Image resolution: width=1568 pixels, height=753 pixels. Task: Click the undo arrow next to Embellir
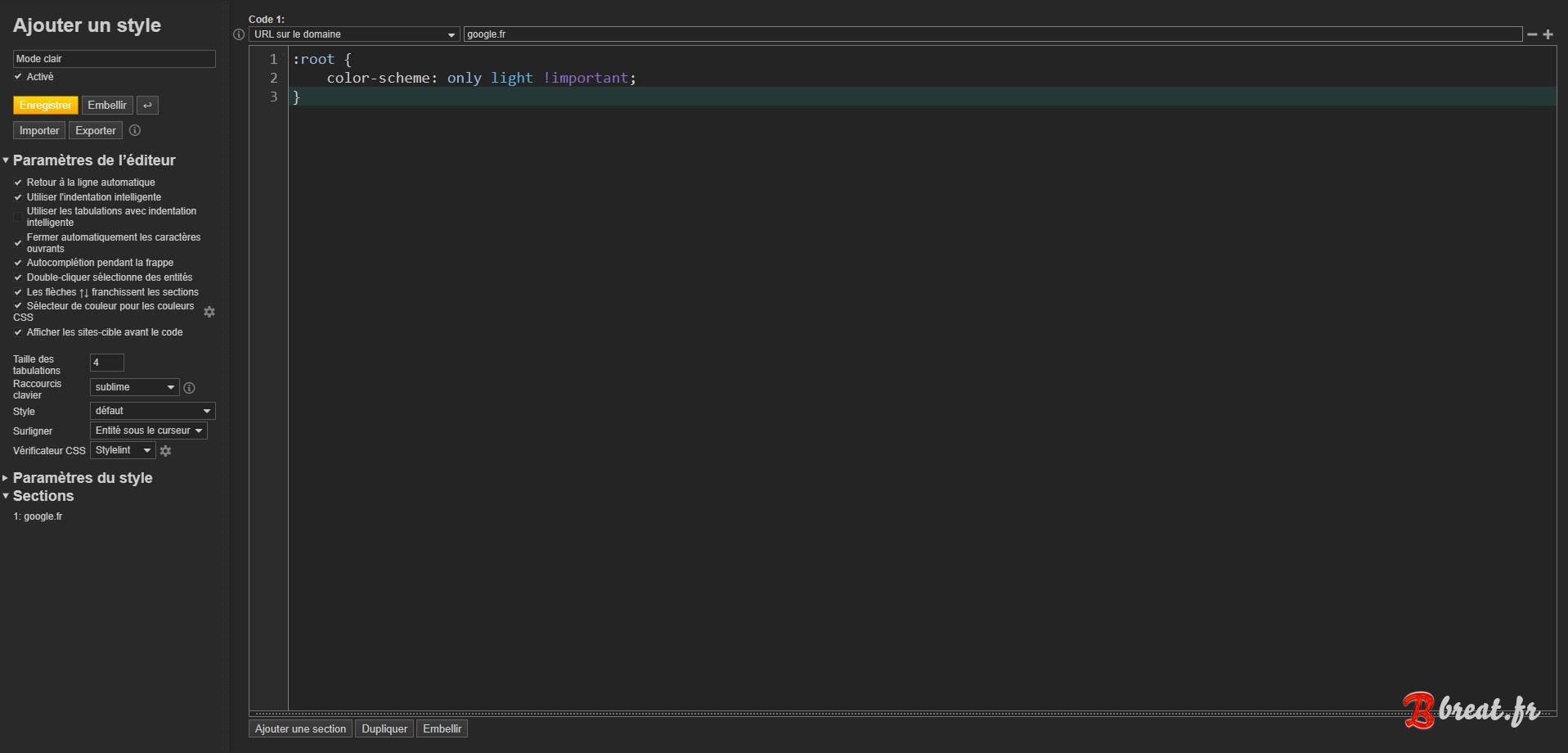147,105
